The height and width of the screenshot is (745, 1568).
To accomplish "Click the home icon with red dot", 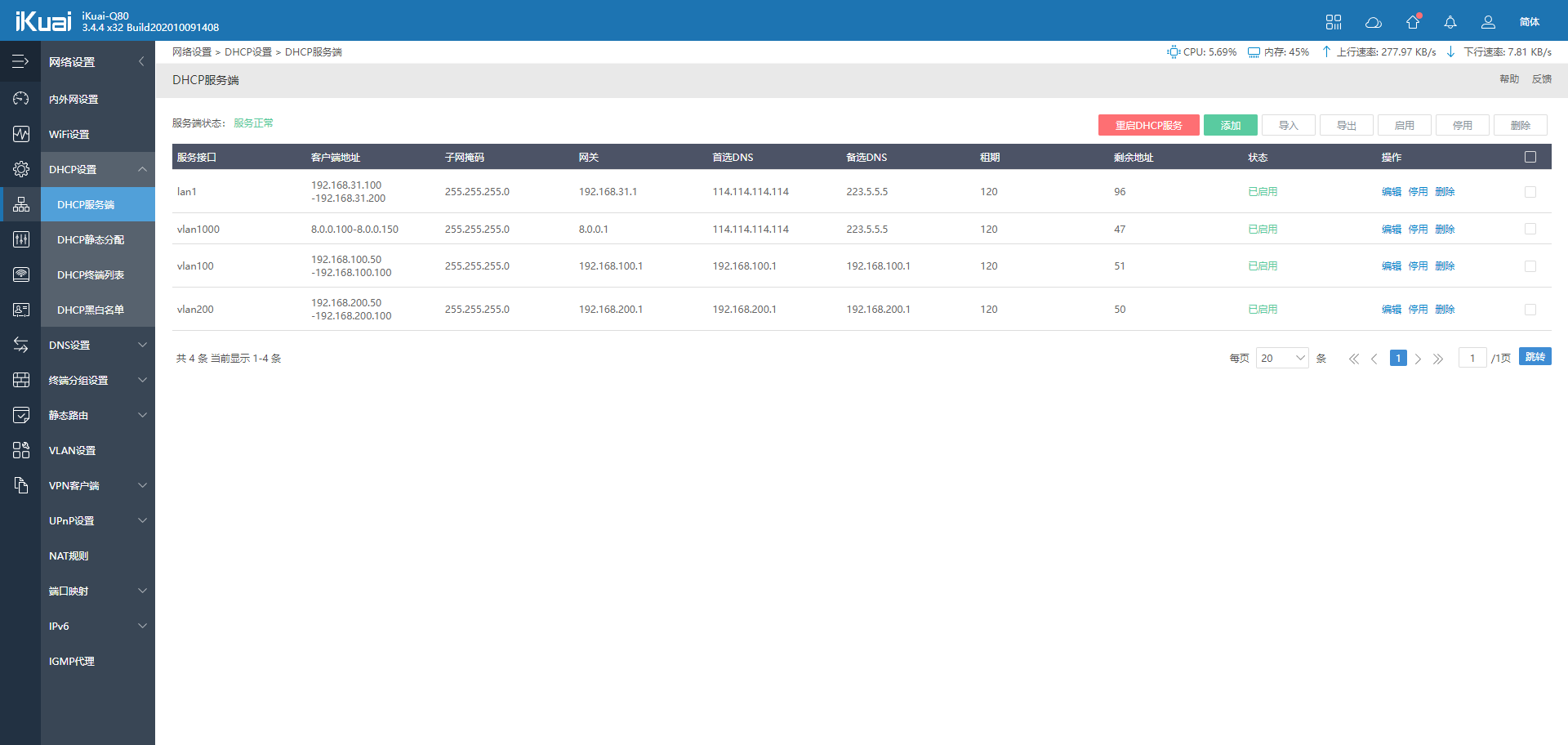I will click(1413, 22).
